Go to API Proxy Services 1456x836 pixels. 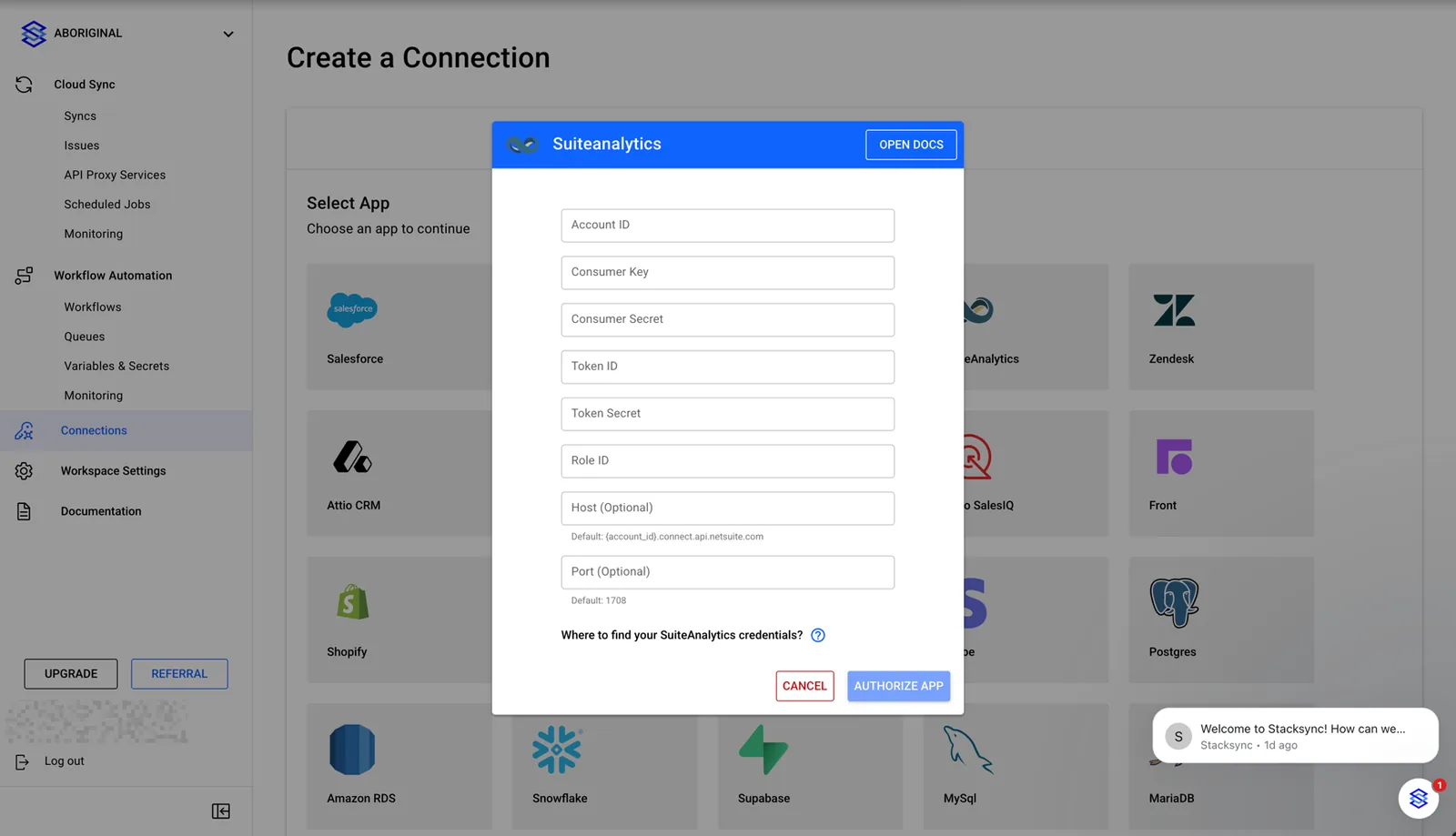[x=115, y=175]
